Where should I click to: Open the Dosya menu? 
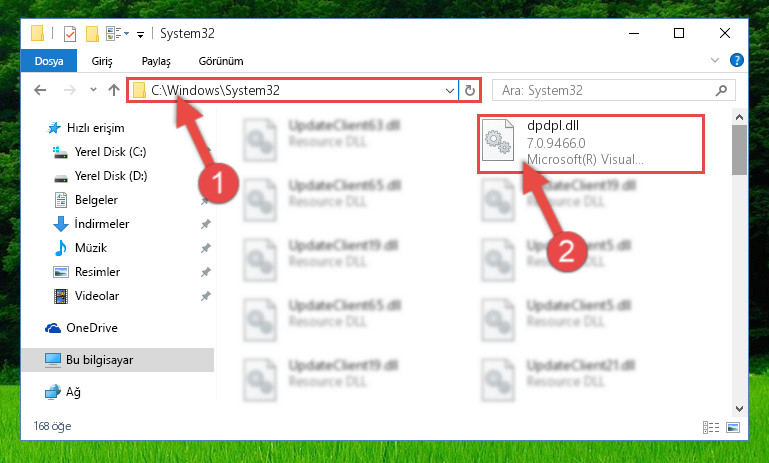49,61
